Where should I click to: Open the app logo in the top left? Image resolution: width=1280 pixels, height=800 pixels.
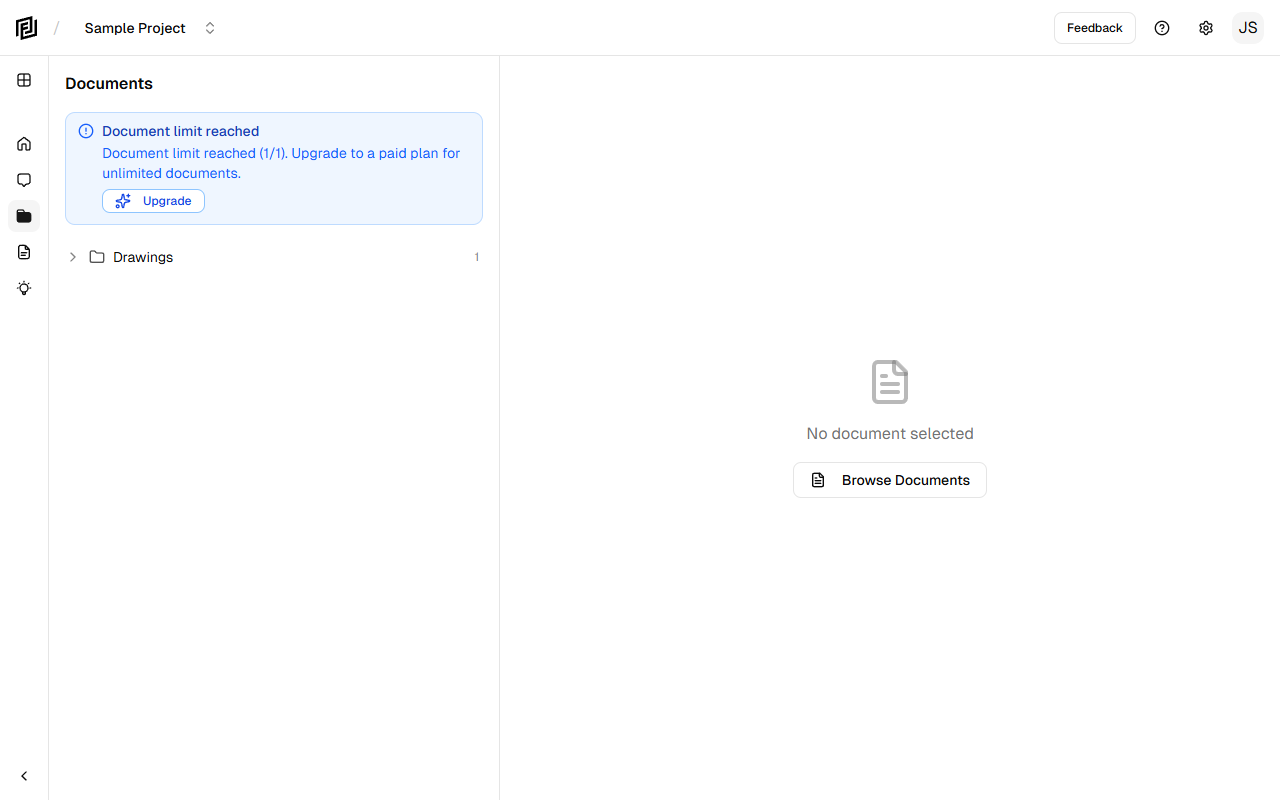point(26,28)
